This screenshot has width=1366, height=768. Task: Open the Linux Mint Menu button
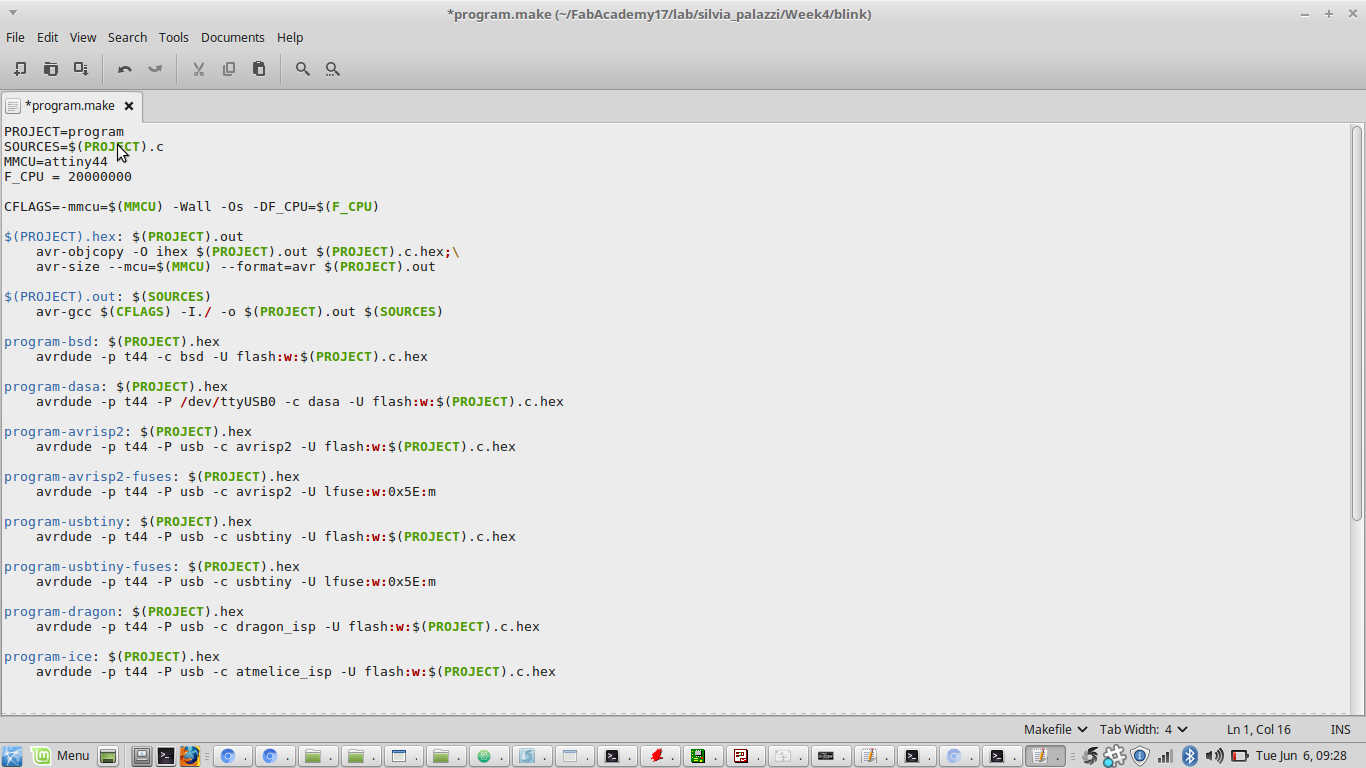coord(62,755)
